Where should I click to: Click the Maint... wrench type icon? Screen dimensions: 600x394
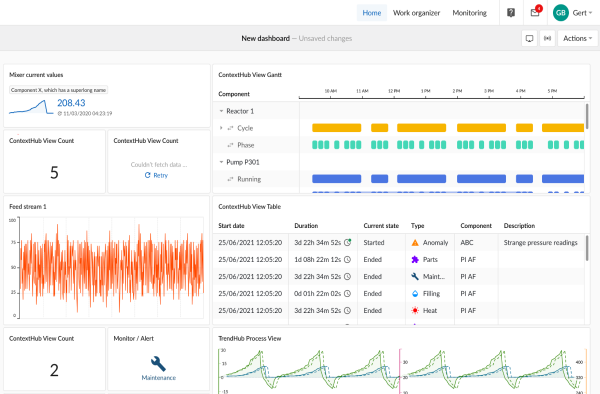(x=415, y=276)
